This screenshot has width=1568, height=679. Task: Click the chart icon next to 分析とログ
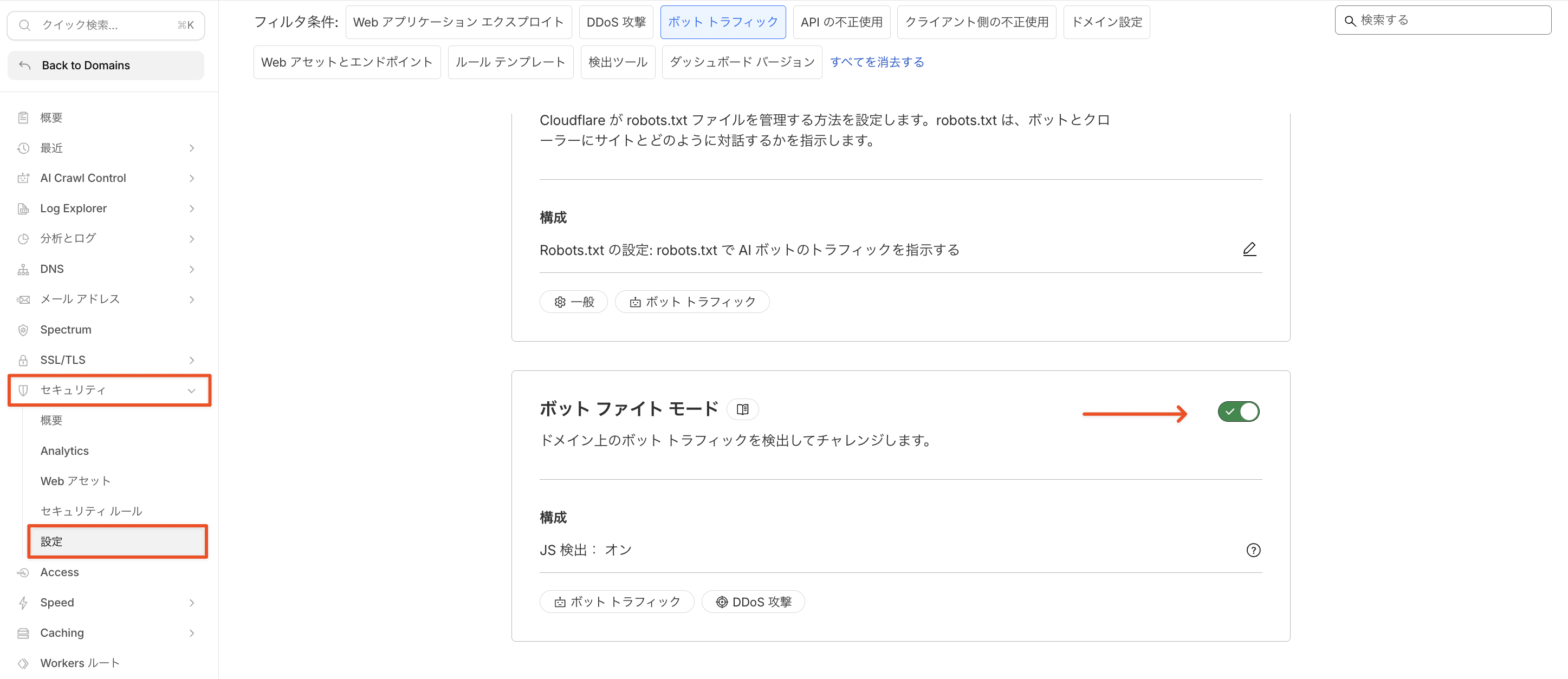point(23,238)
